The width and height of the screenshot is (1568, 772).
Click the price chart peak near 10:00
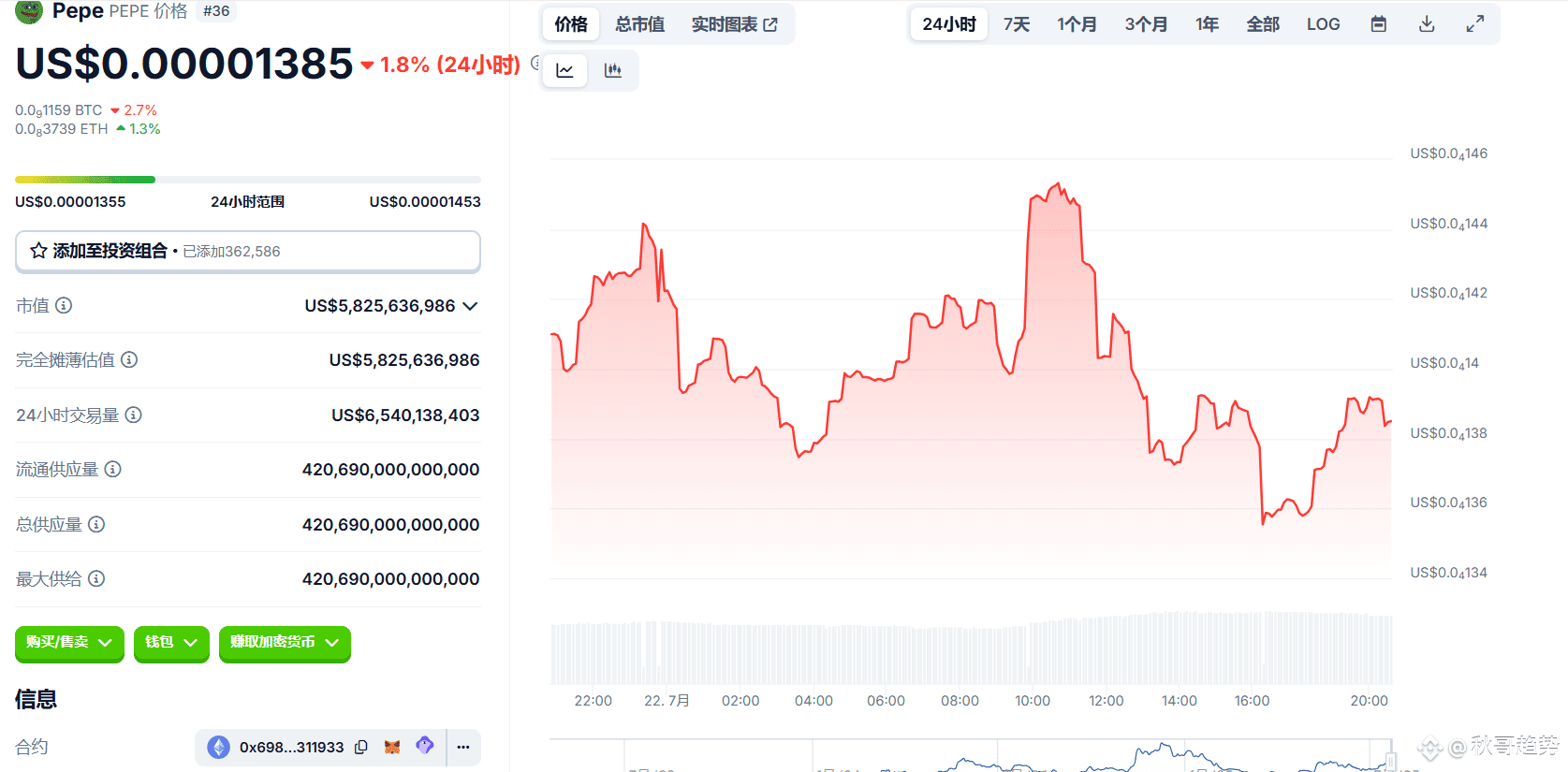(1058, 186)
